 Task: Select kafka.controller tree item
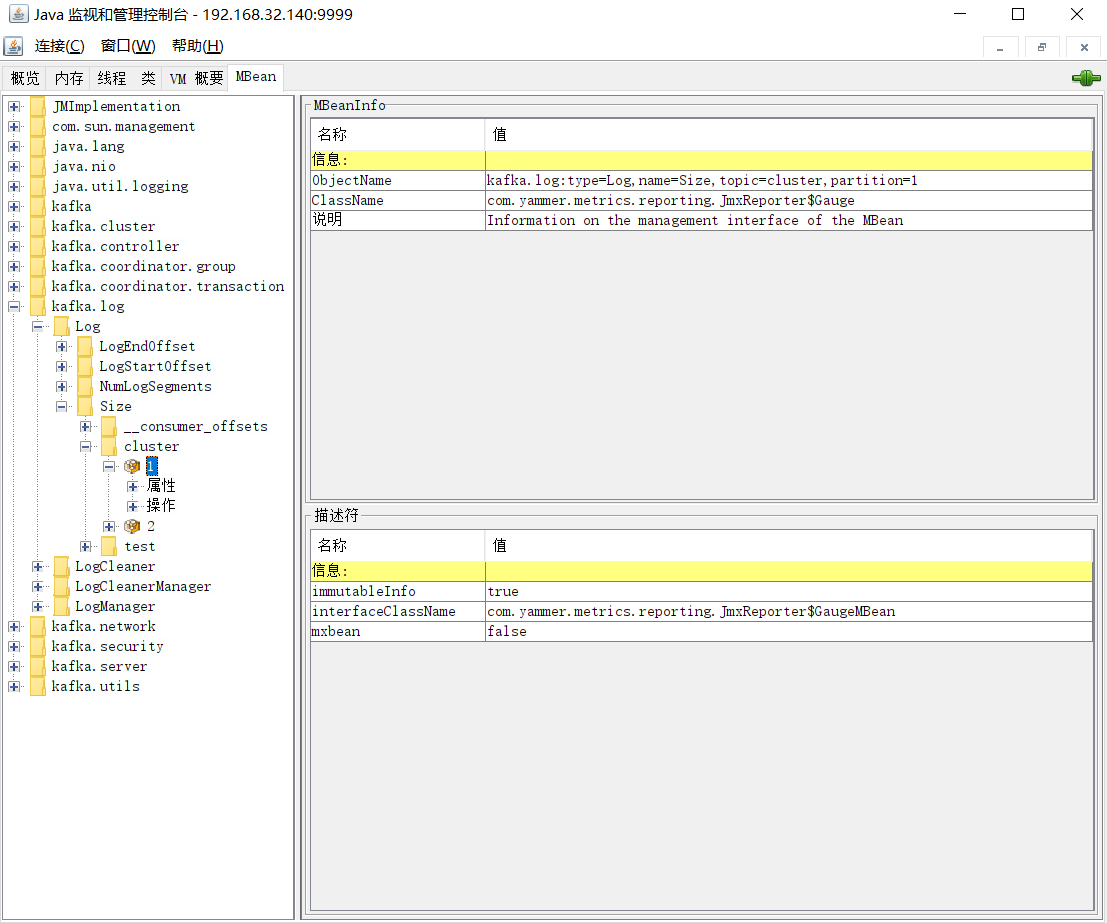(x=115, y=246)
